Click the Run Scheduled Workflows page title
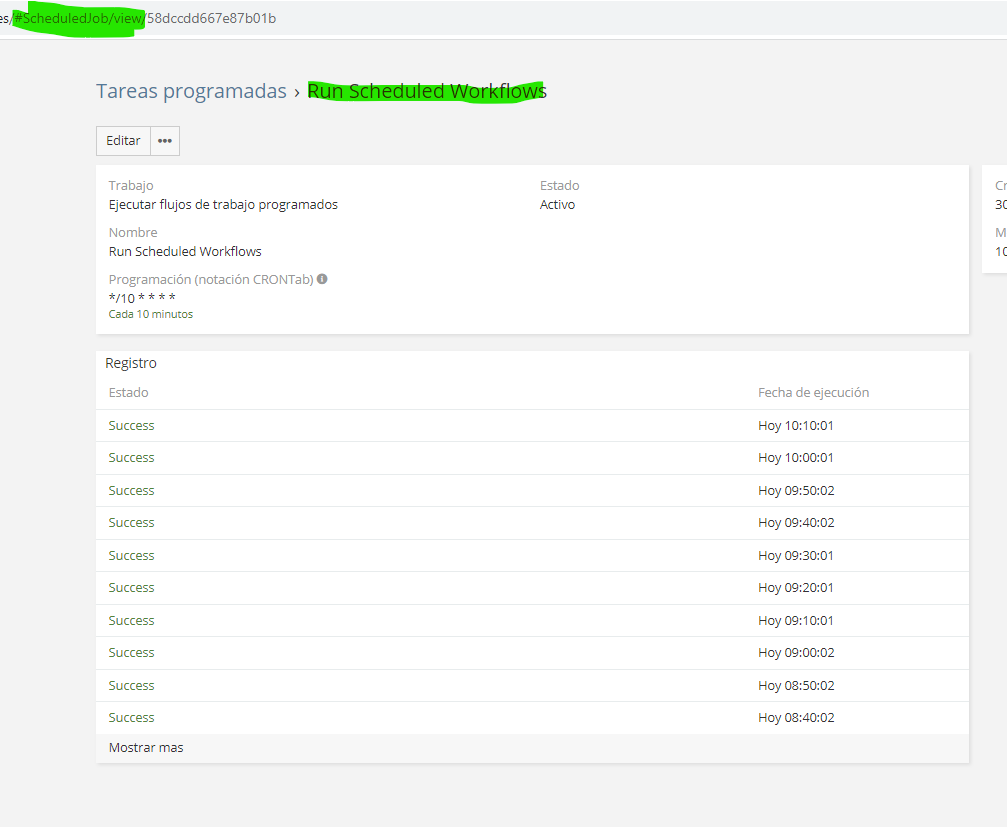Screen dimensions: 1007x827 426,91
